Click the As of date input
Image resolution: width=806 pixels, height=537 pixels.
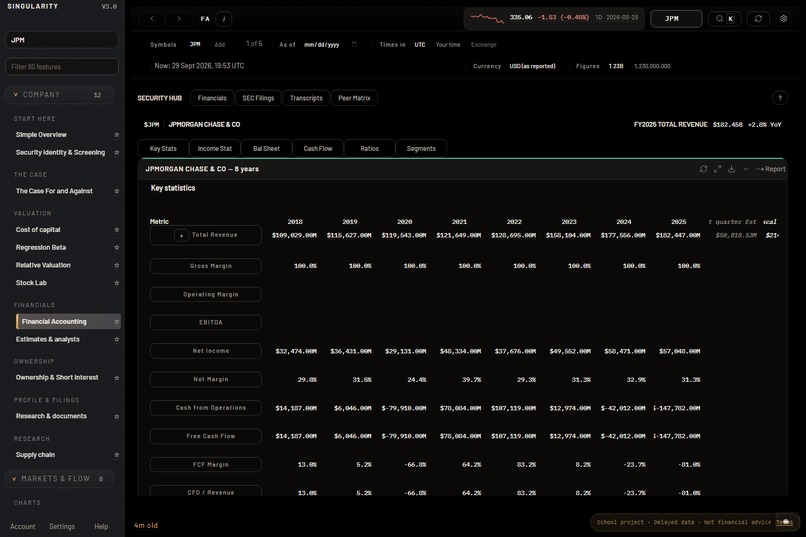(x=322, y=45)
